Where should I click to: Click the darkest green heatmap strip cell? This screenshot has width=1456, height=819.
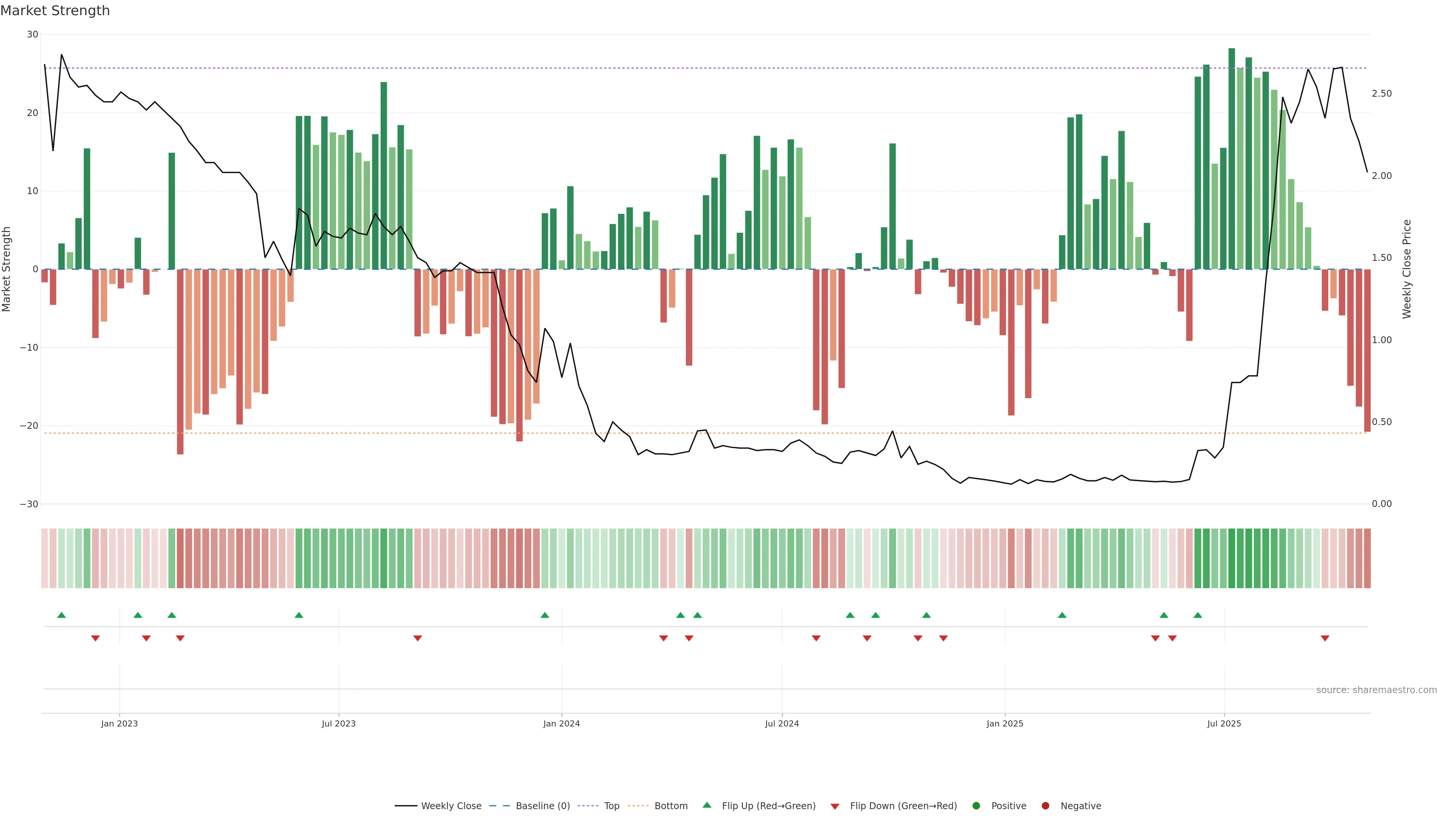coord(1232,559)
